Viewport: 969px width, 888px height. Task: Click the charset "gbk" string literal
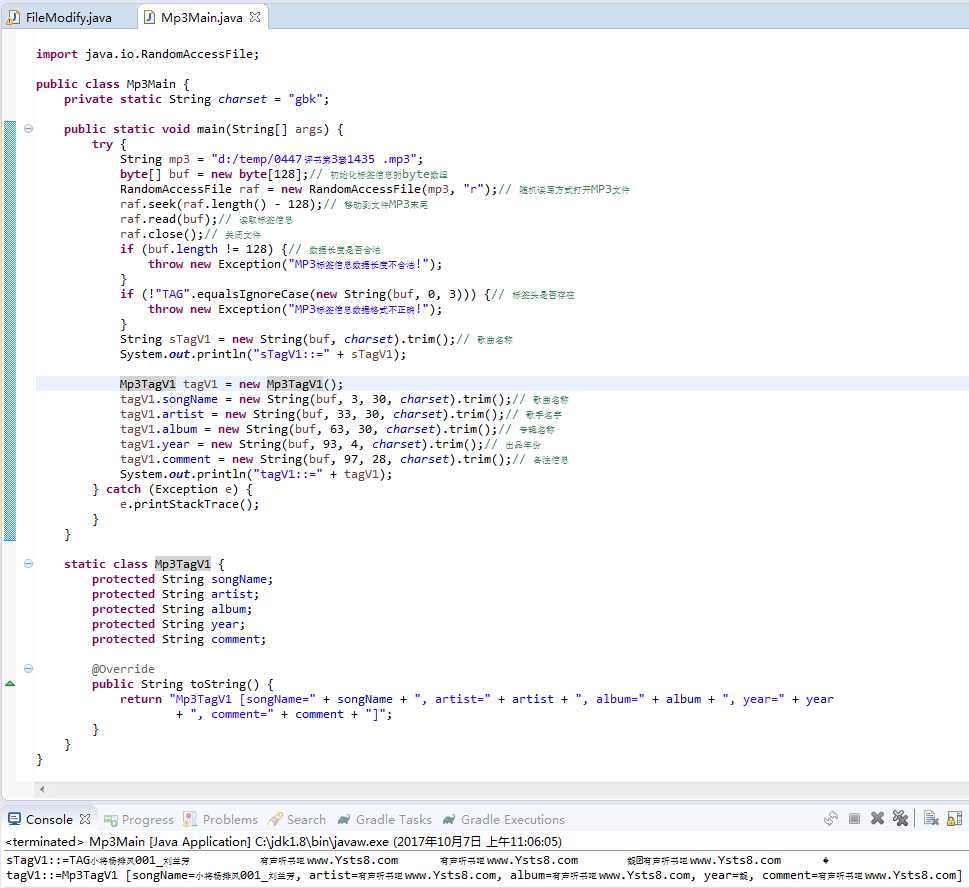click(305, 99)
